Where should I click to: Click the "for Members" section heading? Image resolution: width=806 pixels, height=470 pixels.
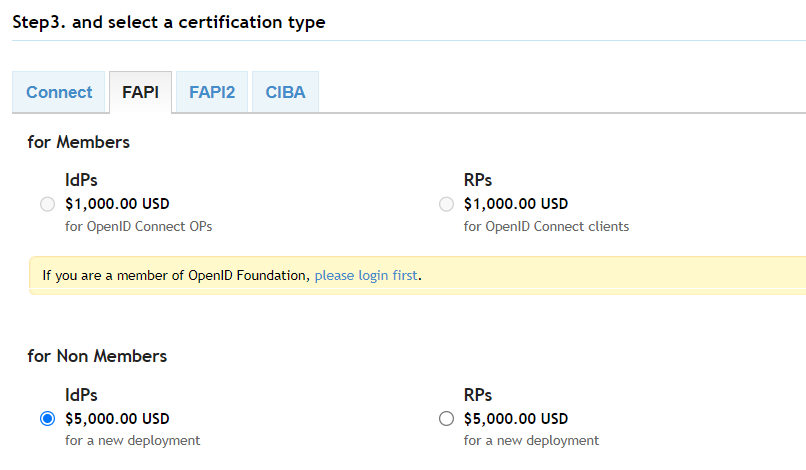pos(78,142)
